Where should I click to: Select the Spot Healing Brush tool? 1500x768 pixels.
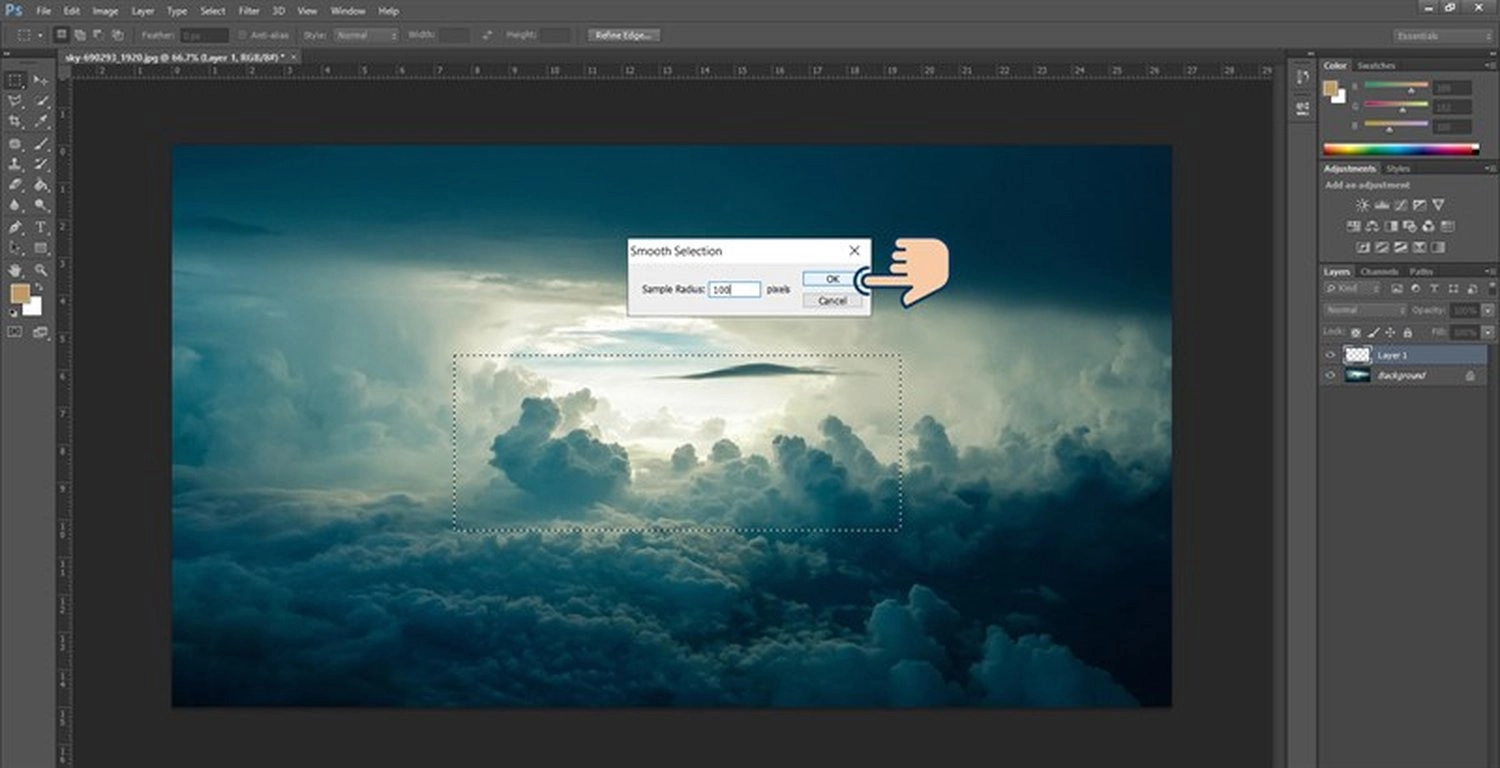point(15,143)
